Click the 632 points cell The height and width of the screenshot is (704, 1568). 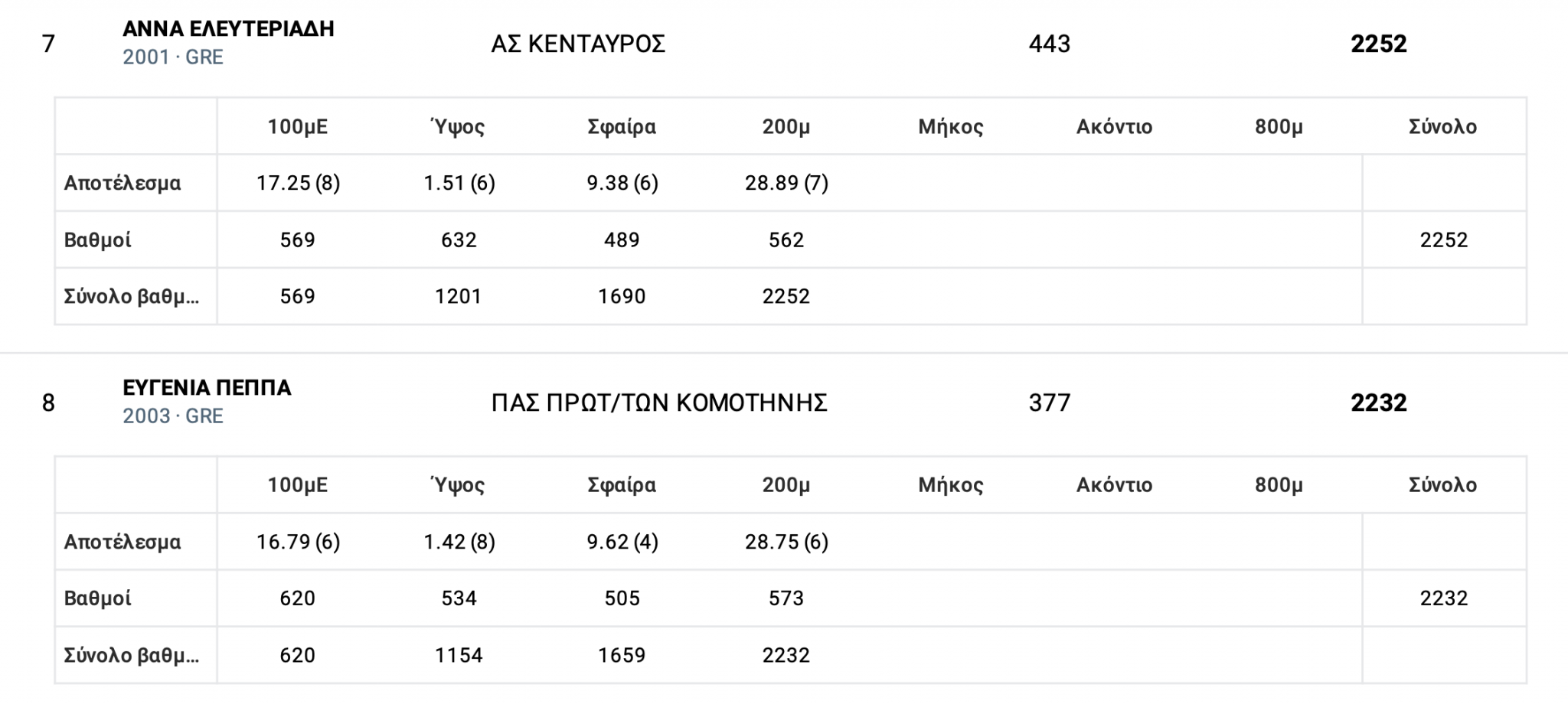[x=459, y=240]
